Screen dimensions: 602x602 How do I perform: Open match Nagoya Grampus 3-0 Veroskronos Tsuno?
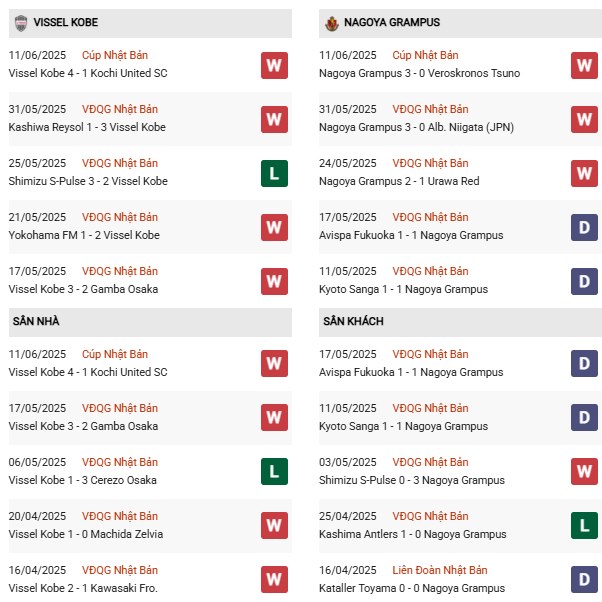point(405,73)
